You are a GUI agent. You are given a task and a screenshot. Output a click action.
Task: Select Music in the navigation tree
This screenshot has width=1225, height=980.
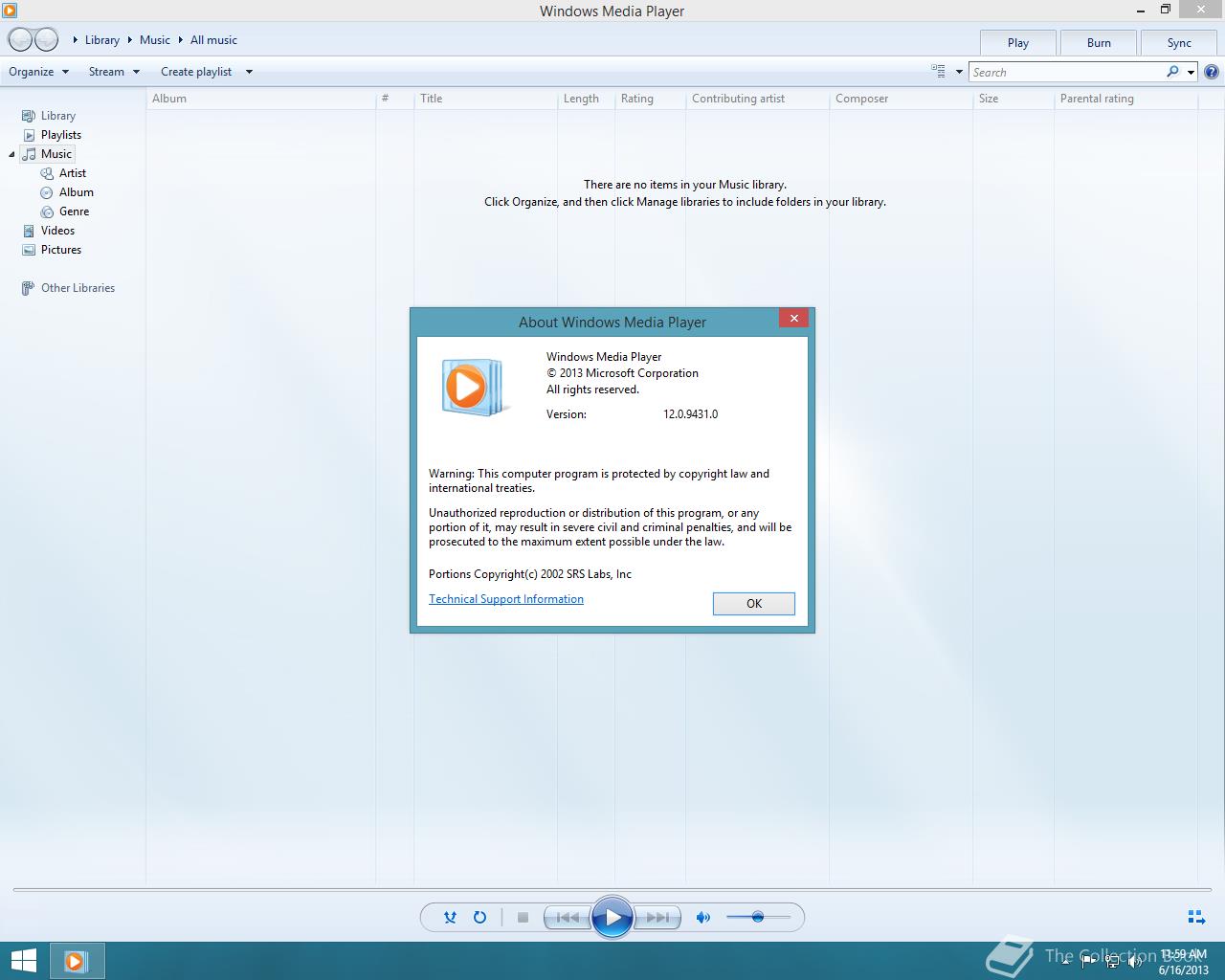tap(56, 154)
